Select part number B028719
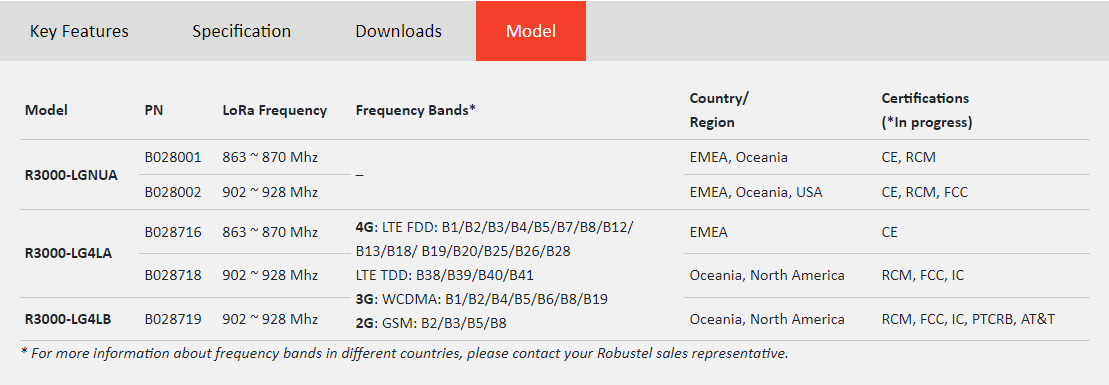Screen dimensions: 1109x385 [x=173, y=319]
